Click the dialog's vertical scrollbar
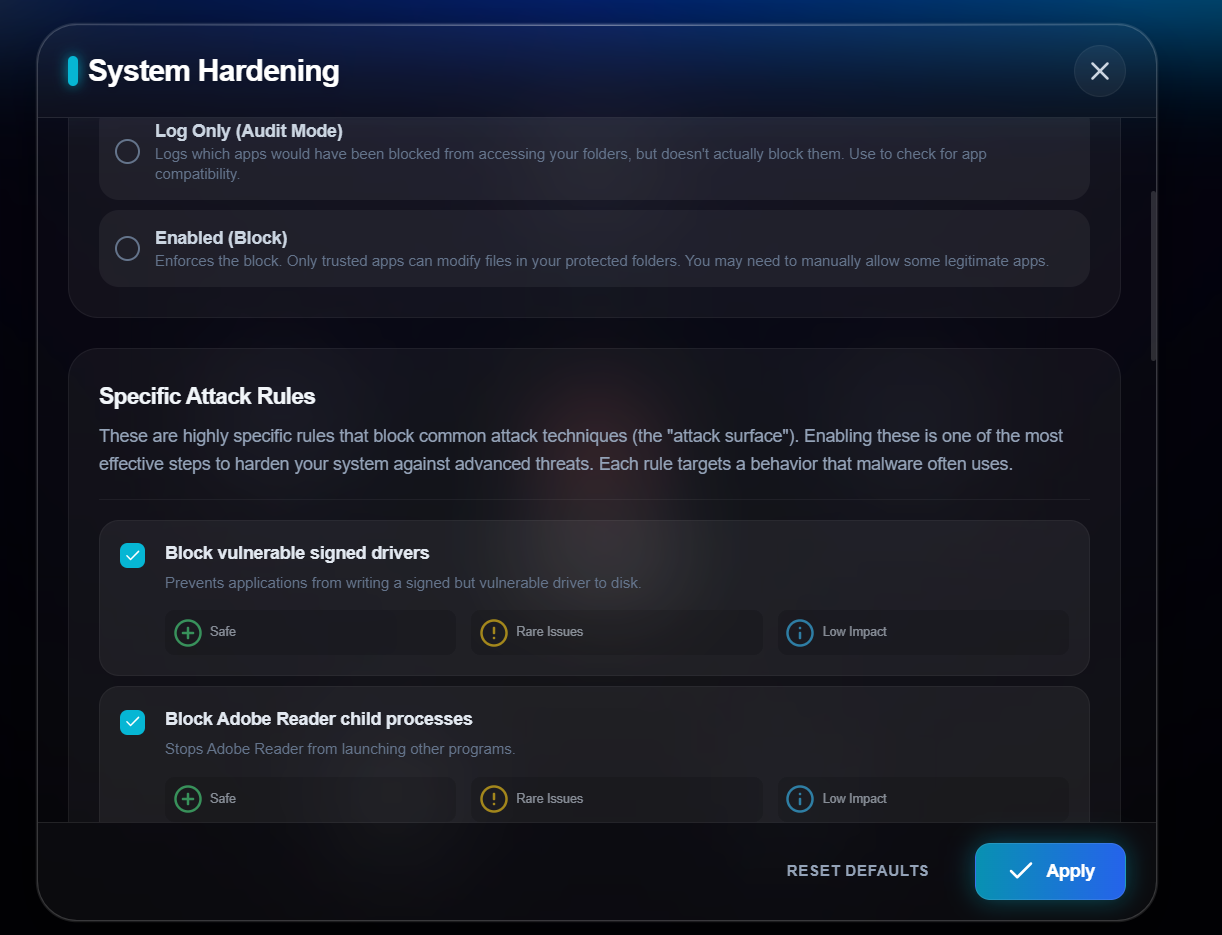Viewport: 1222px width, 935px height. point(1153,275)
